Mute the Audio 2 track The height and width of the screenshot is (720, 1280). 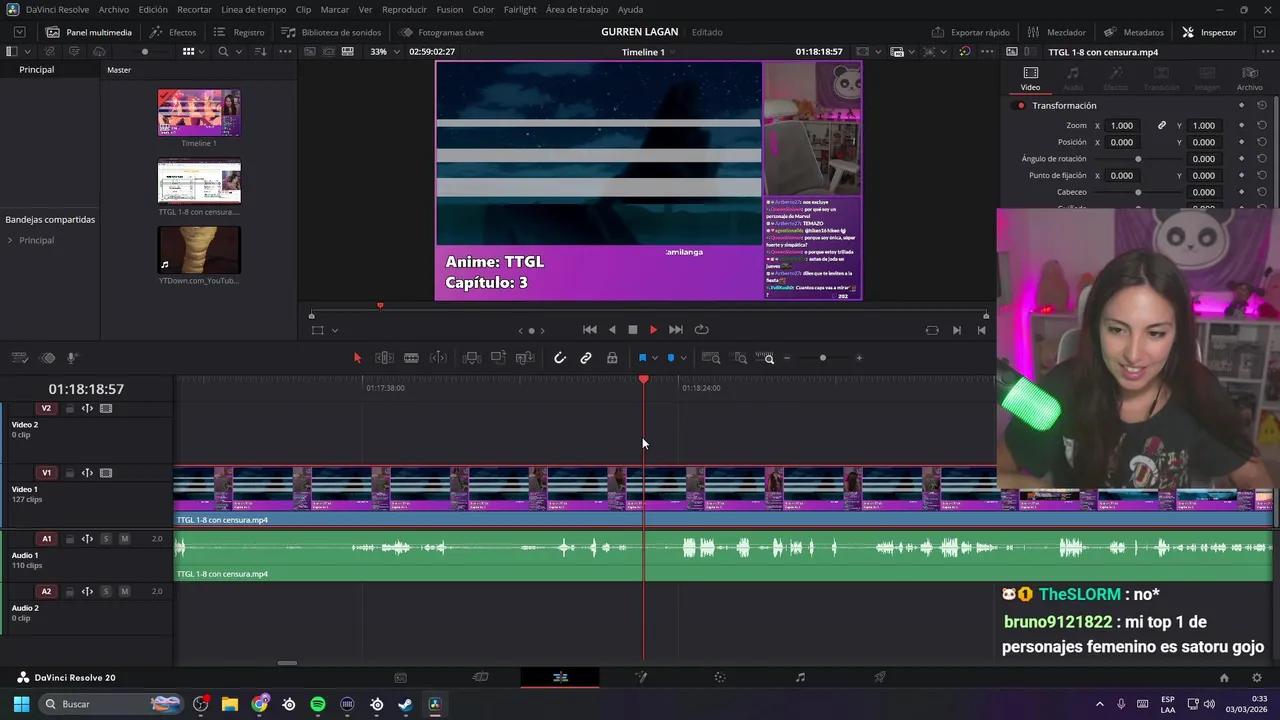[124, 591]
